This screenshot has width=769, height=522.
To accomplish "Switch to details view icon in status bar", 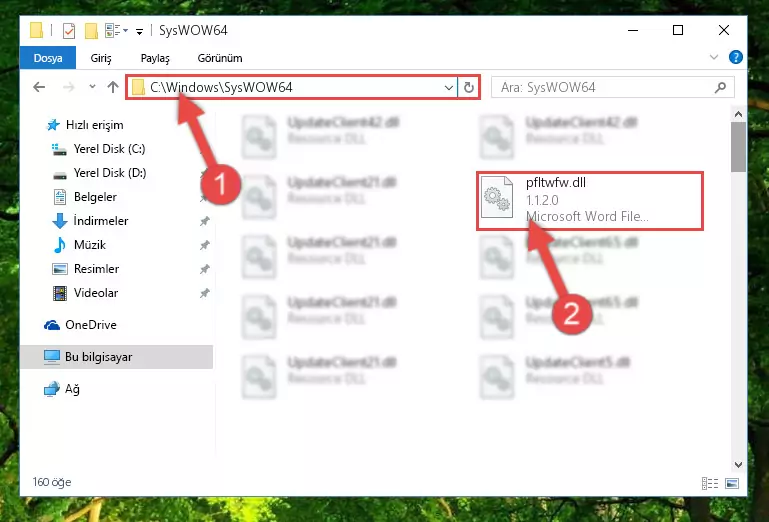I will [x=710, y=483].
